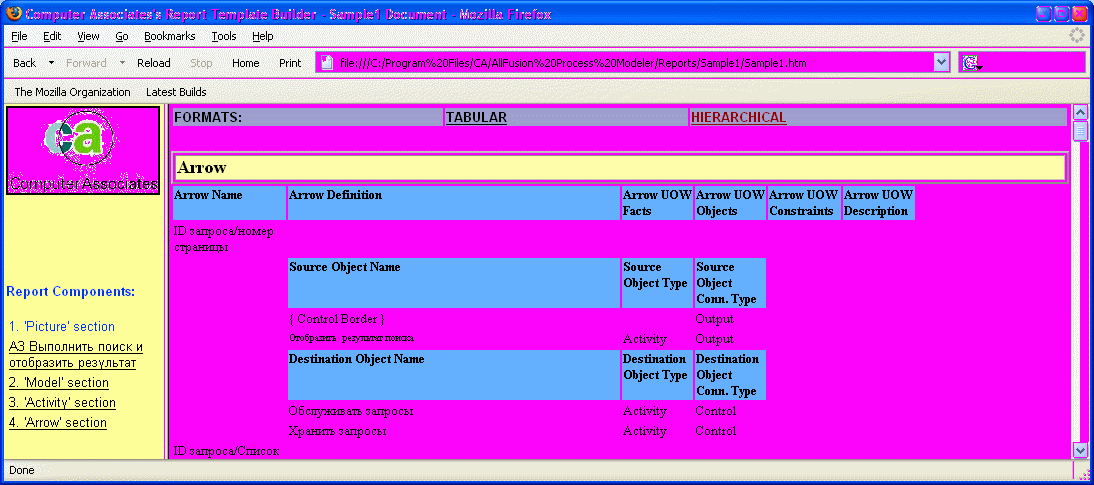Click the Source Object Name header cell
Screen dimensions: 1094x485
point(454,283)
